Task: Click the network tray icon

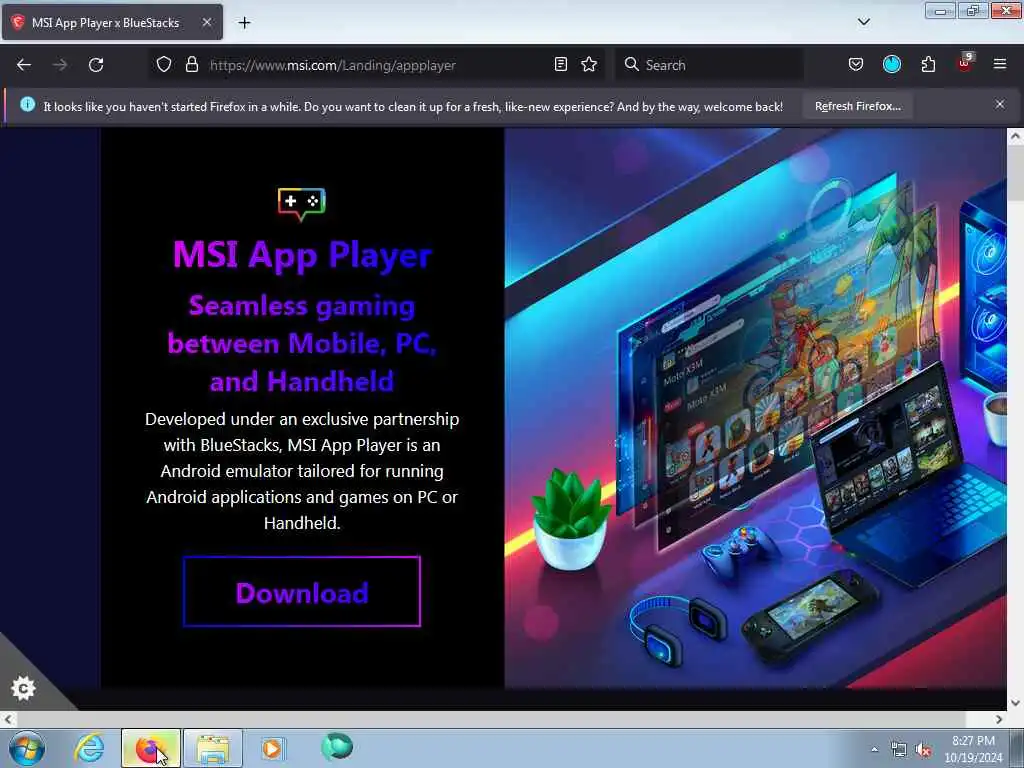Action: click(899, 750)
